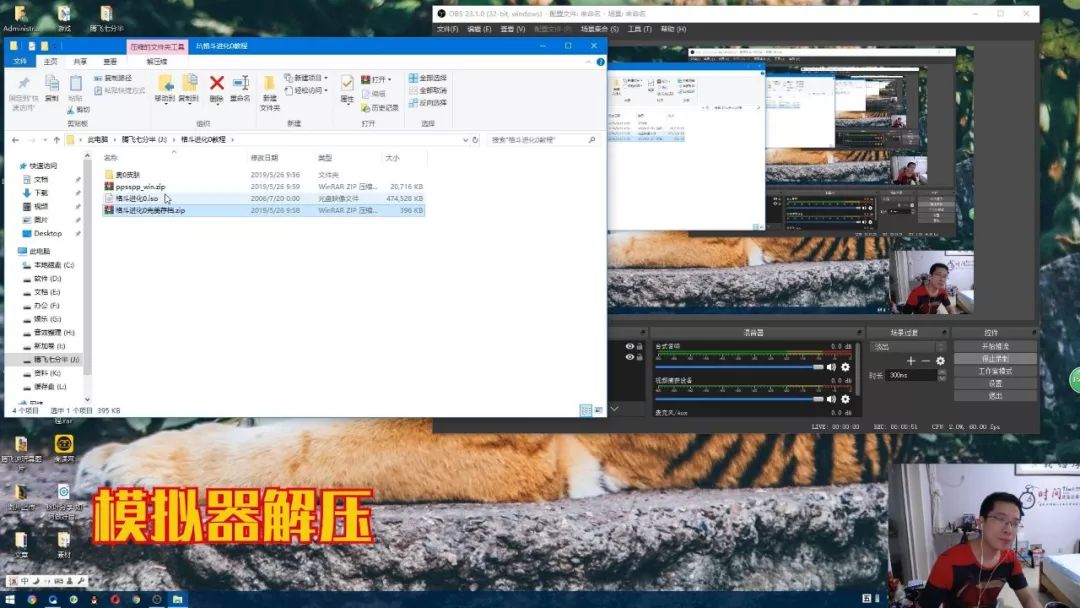Screen dimensions: 1080x608
Task: Adjust second mixer channel volume slider in OBS
Action: tap(739, 399)
